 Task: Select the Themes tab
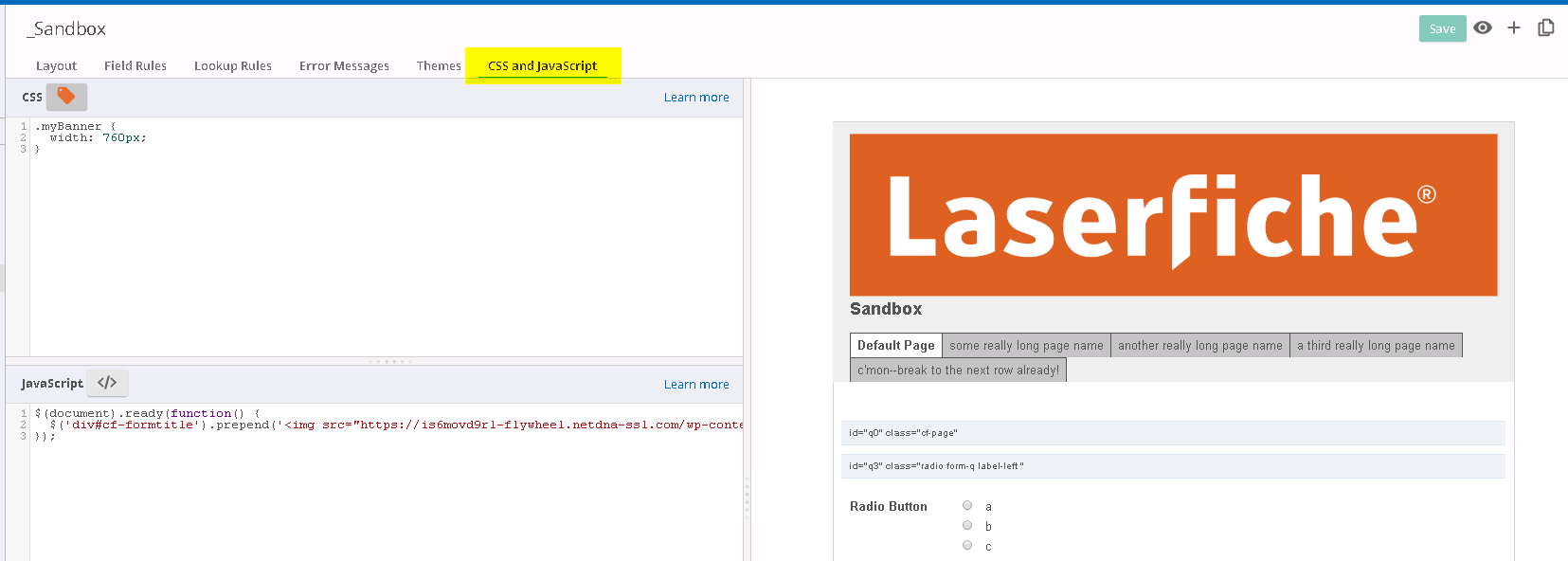pyautogui.click(x=439, y=65)
